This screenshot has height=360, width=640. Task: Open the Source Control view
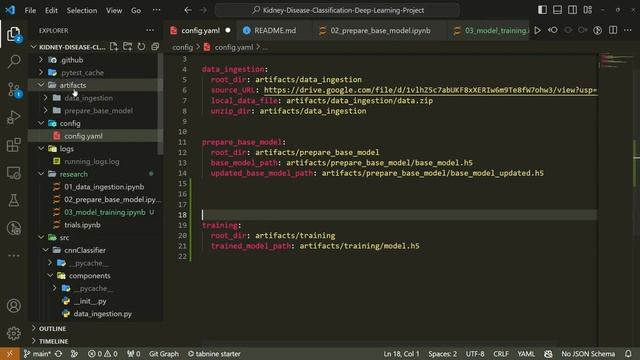click(x=13, y=89)
